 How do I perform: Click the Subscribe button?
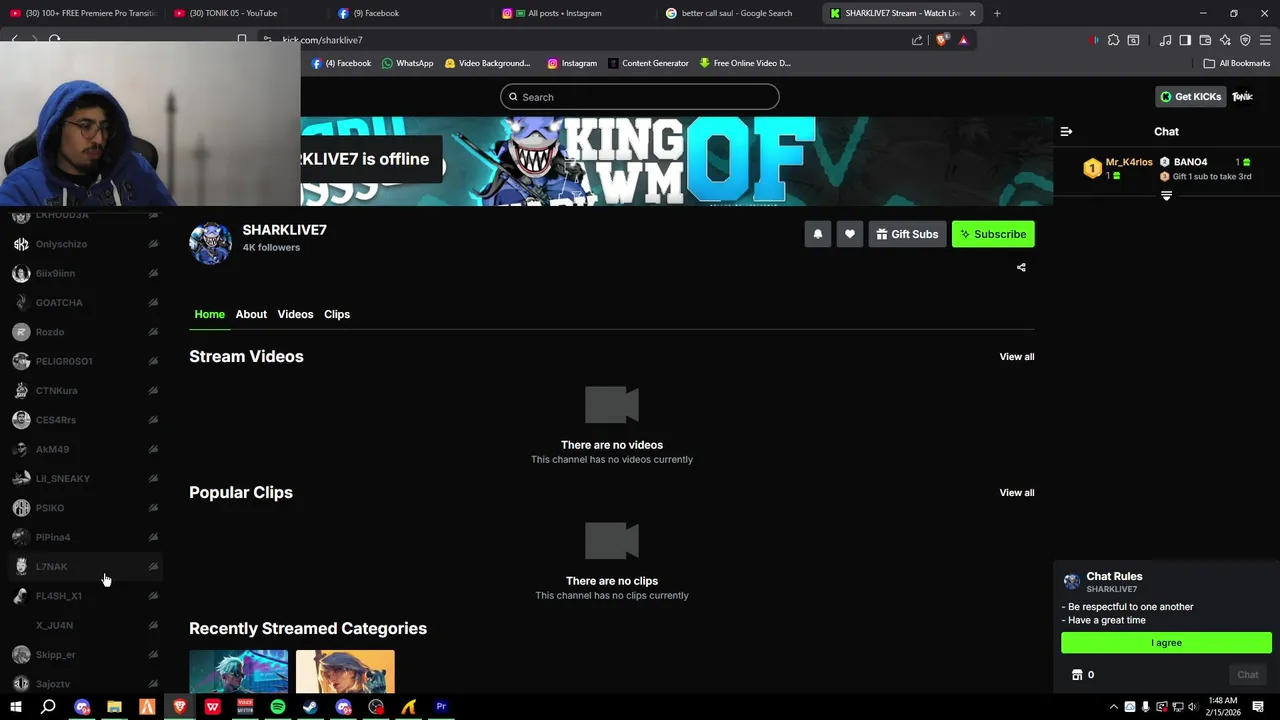tap(993, 234)
